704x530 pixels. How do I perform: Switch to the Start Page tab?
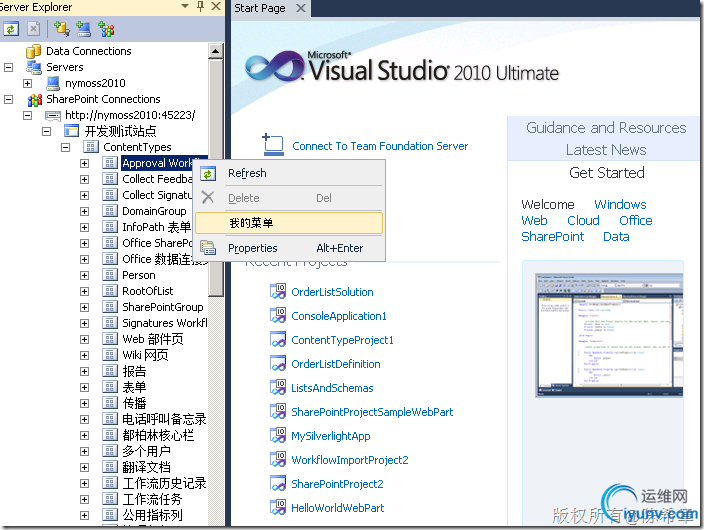coord(260,8)
